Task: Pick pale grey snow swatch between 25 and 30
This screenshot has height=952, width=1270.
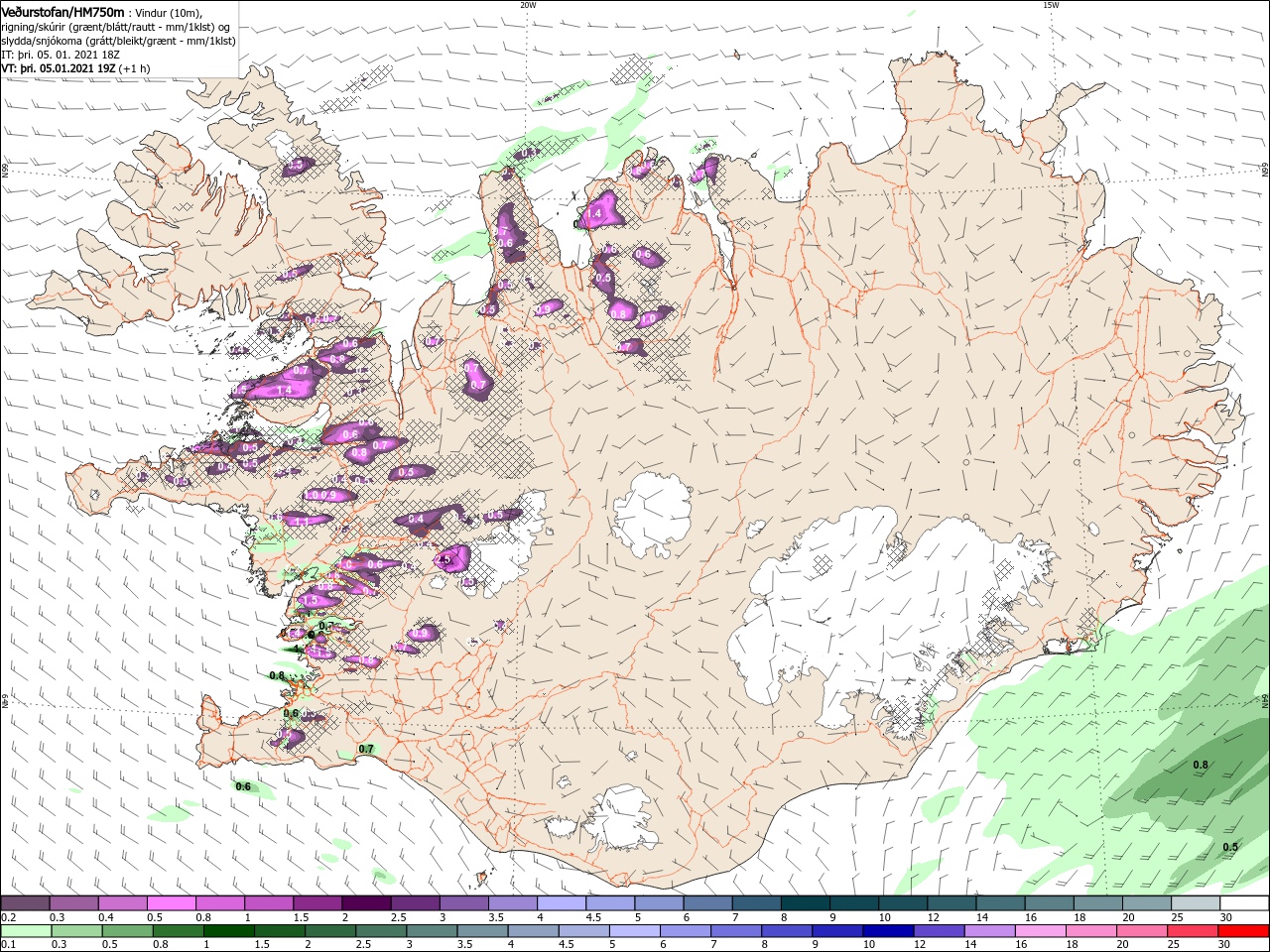Action: [1196, 903]
